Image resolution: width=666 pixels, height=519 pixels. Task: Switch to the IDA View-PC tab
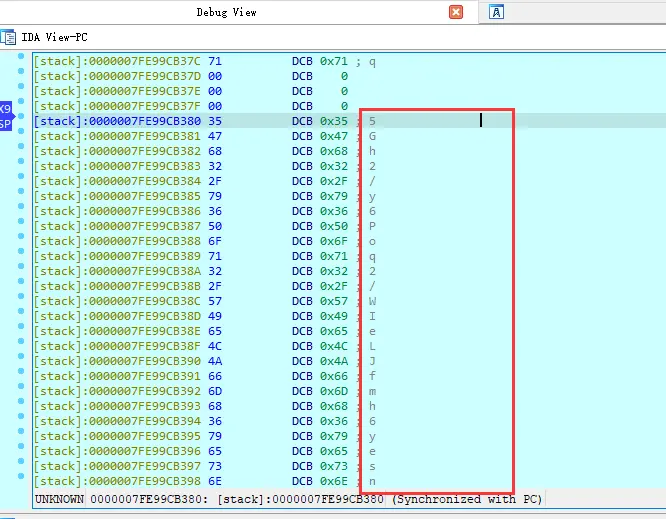(54, 37)
